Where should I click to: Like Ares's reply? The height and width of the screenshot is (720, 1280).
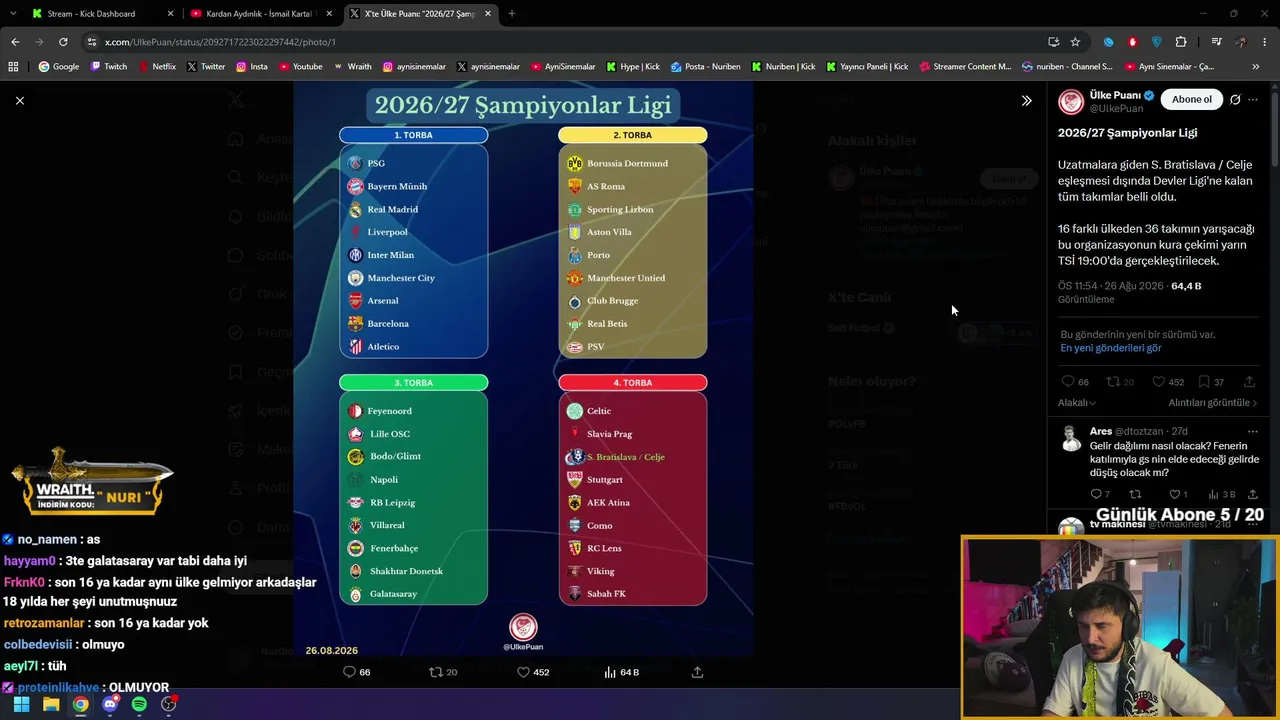point(1175,494)
